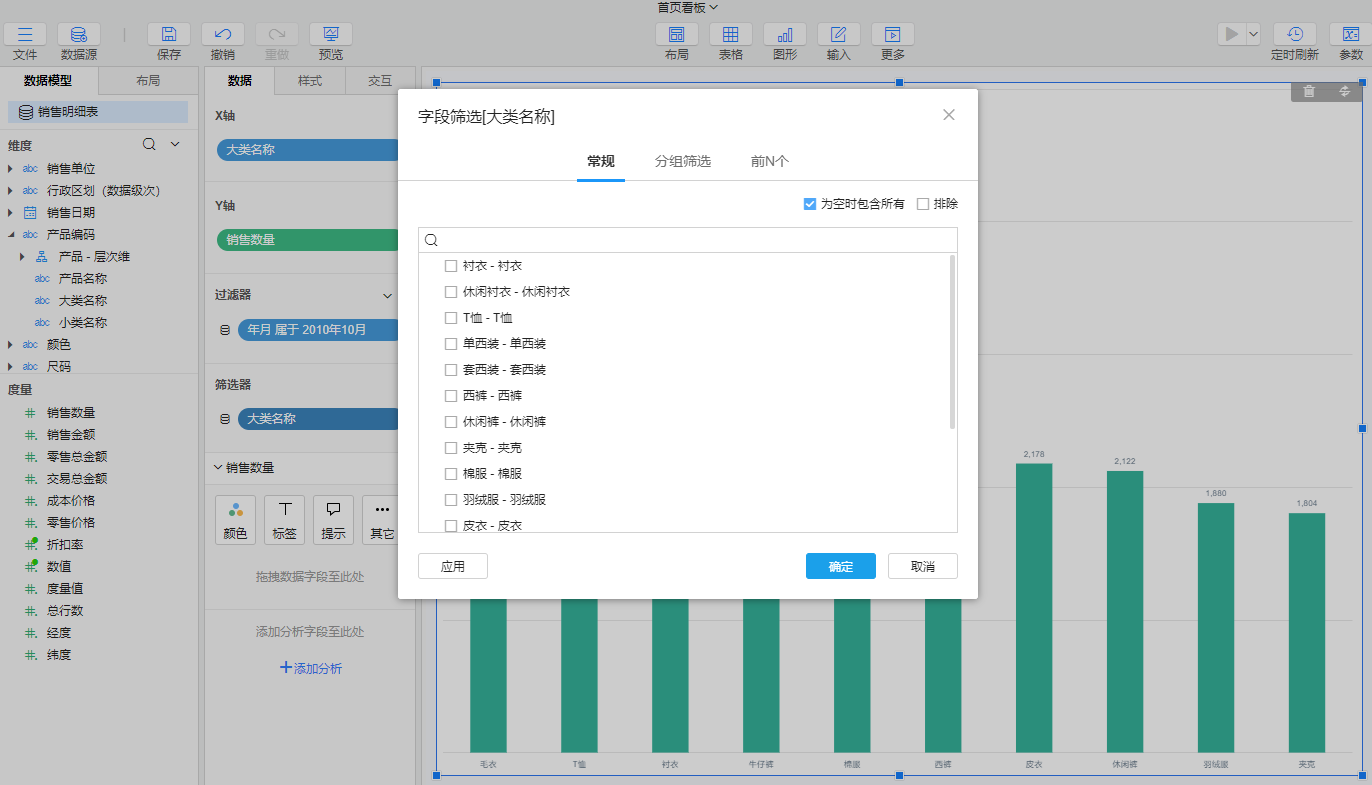Switch to the 前N个 tab

[770, 161]
